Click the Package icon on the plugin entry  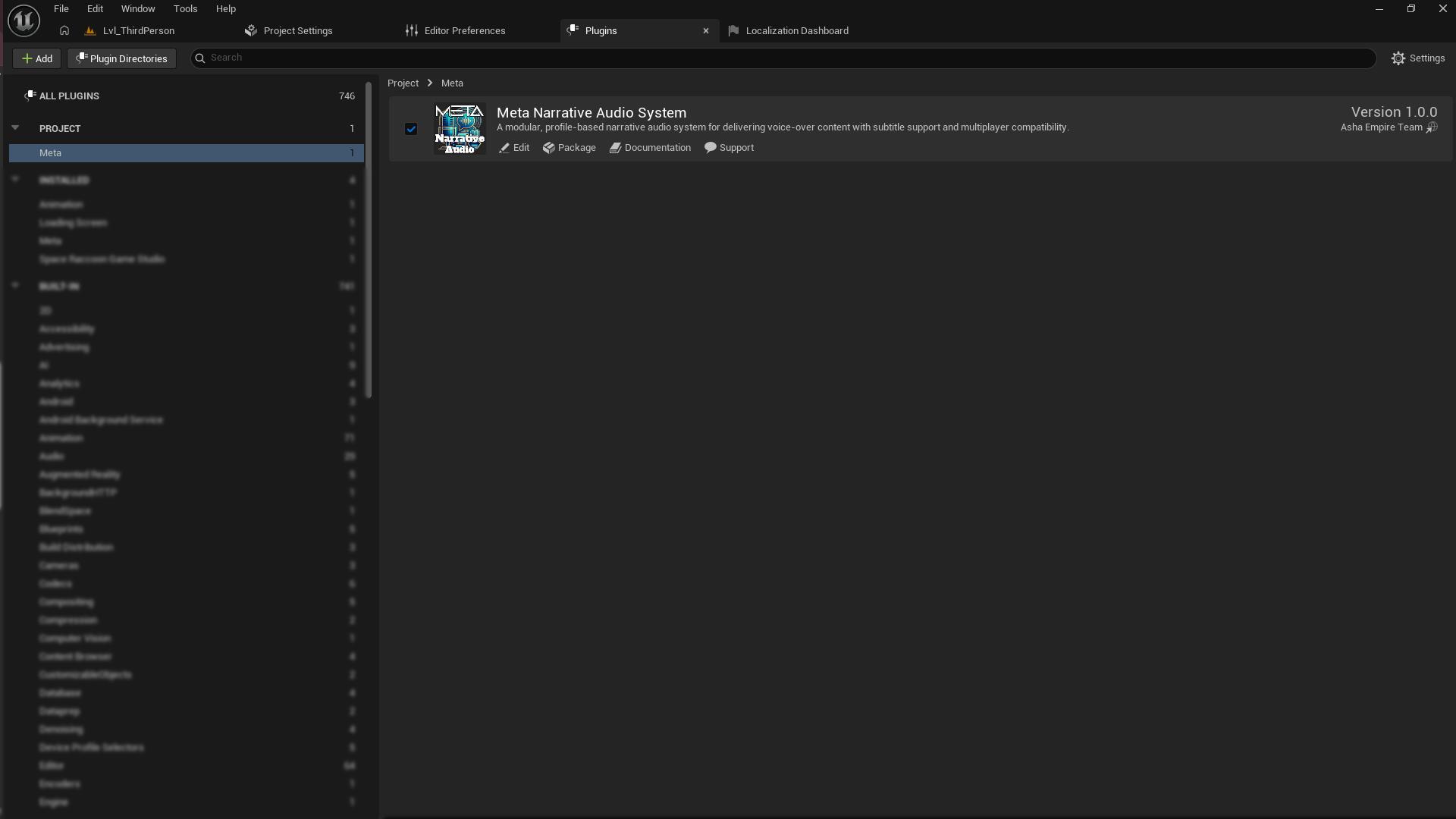coord(548,148)
